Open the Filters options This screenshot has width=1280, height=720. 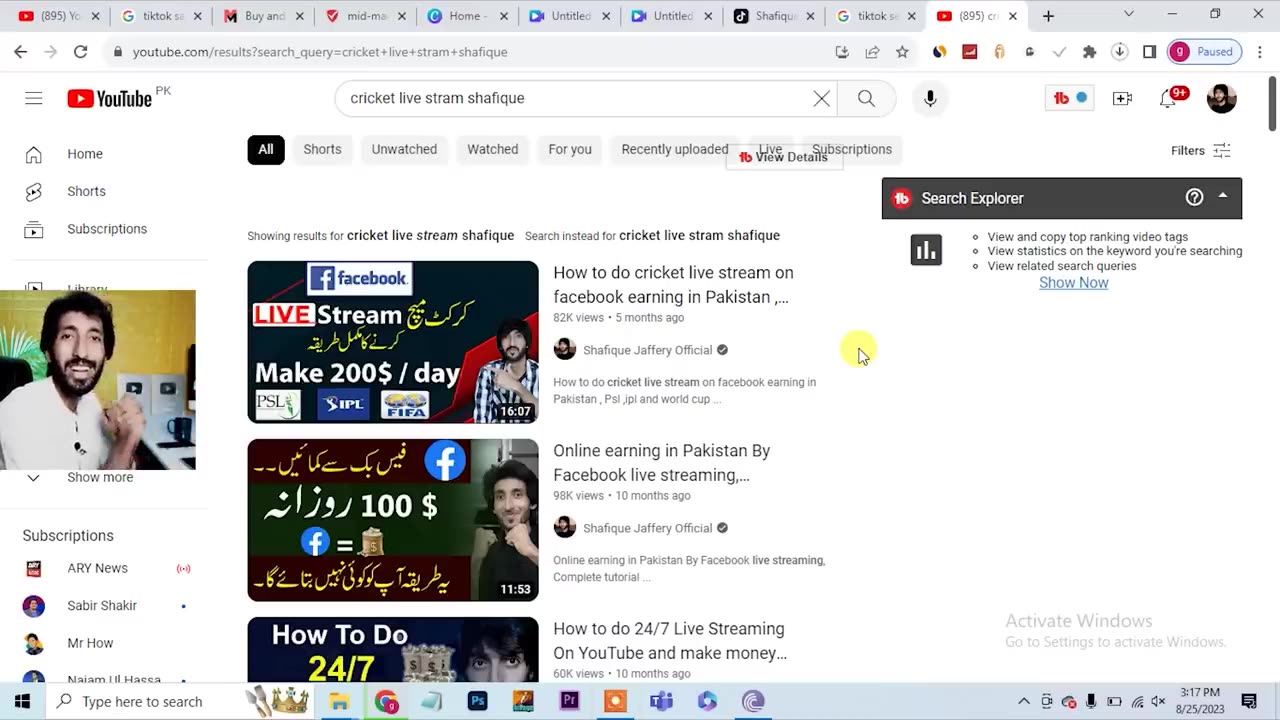[1201, 150]
